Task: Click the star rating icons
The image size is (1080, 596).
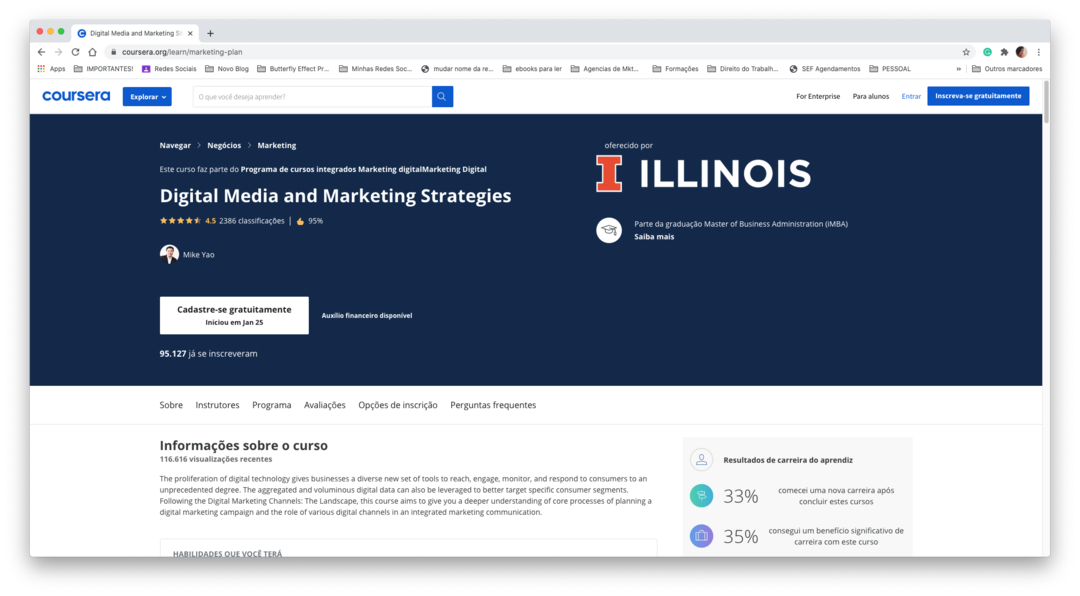Action: tap(180, 221)
